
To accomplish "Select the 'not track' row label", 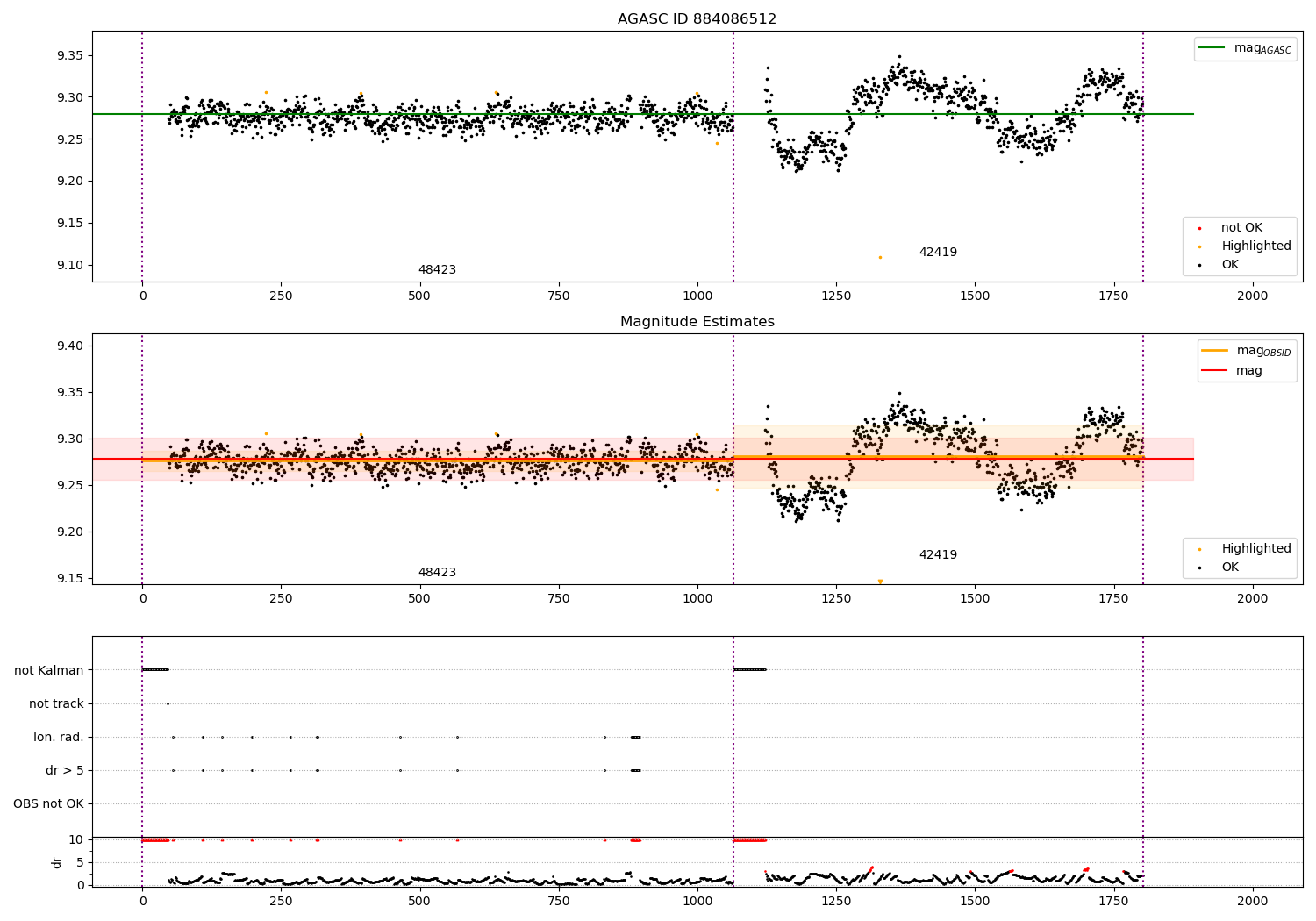I will point(56,704).
